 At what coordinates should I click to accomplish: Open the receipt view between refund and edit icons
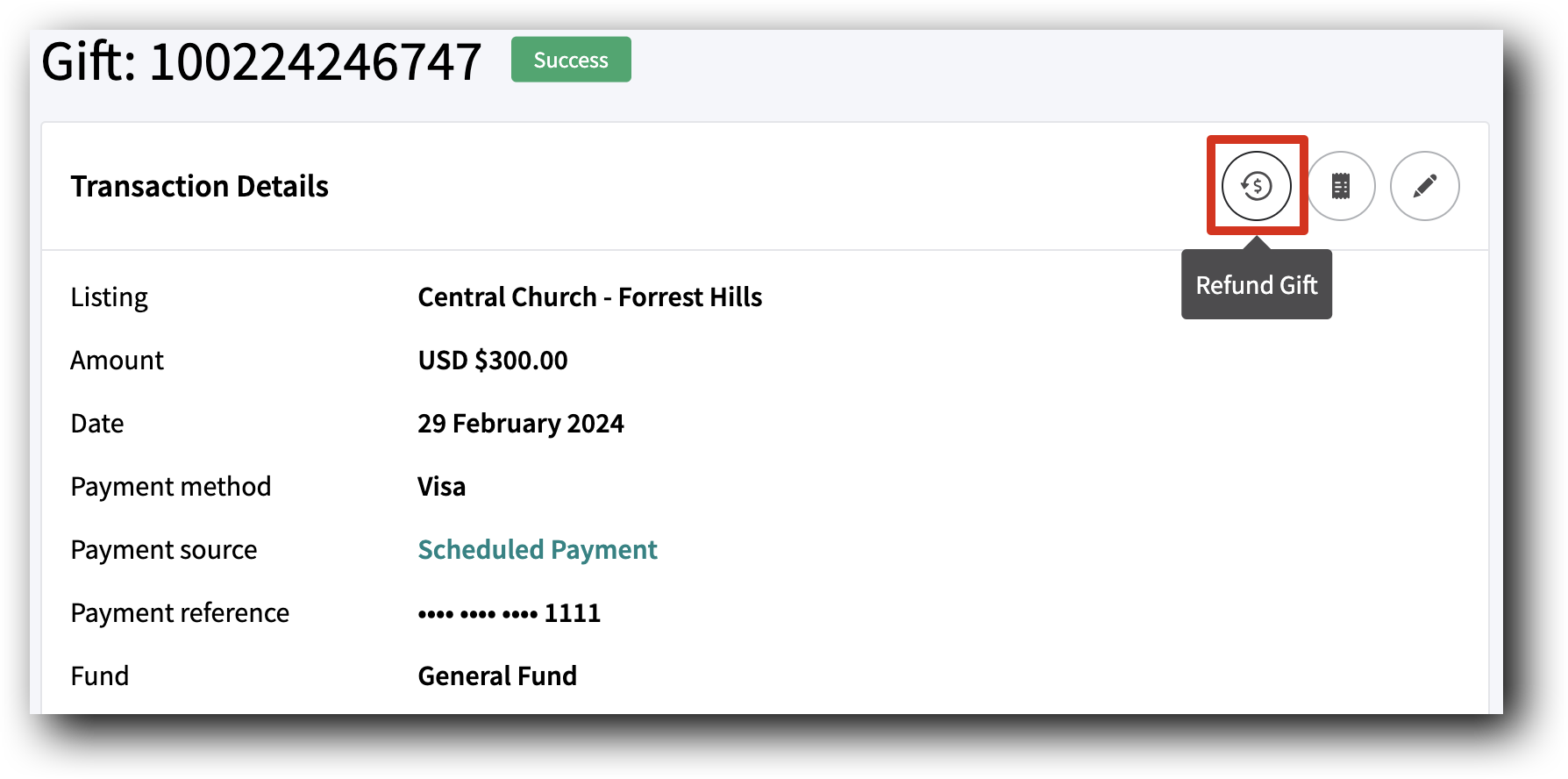(x=1340, y=185)
